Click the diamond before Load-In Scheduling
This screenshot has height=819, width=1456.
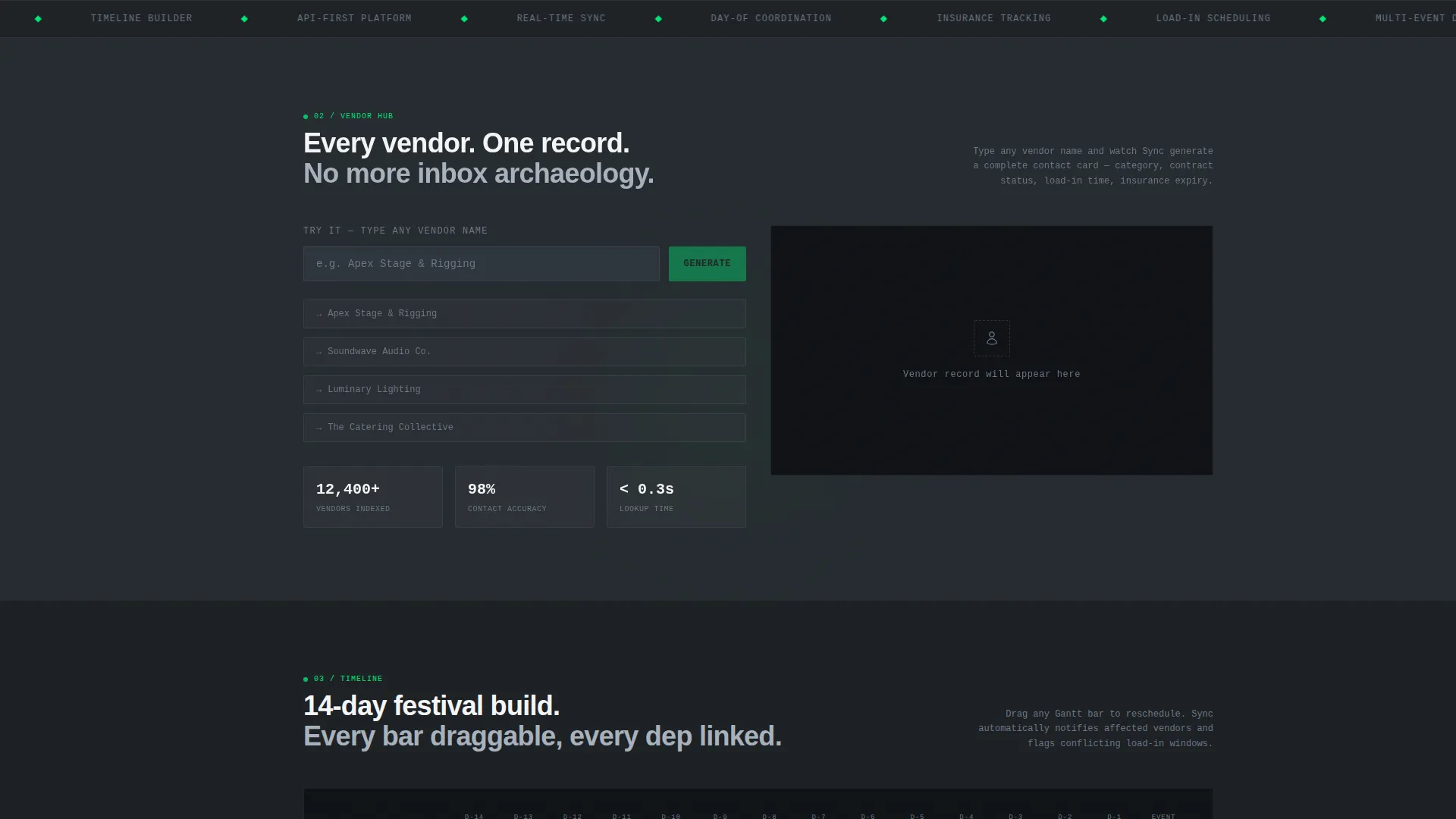(x=1103, y=19)
